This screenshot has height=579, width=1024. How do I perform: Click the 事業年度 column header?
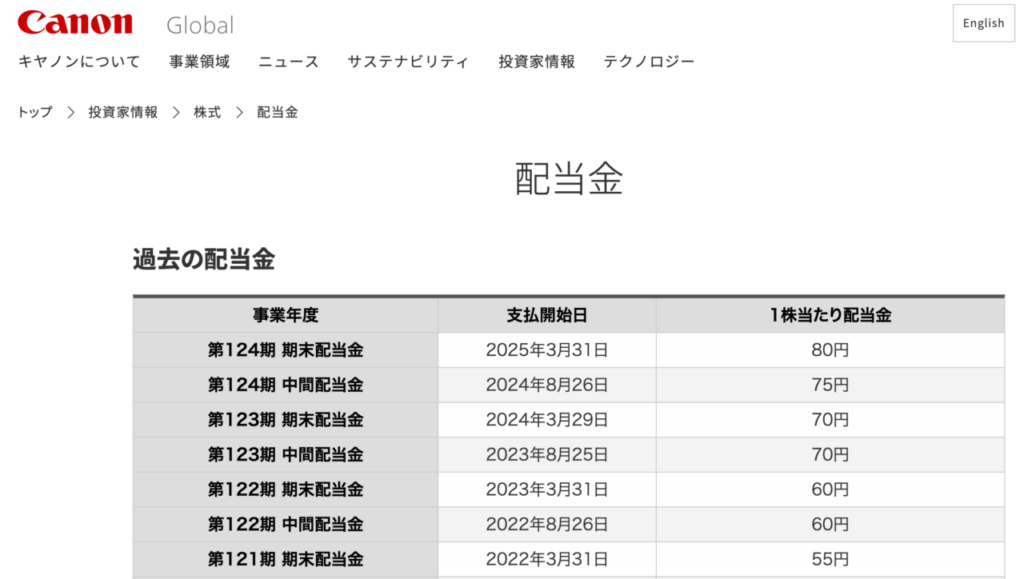(x=285, y=315)
